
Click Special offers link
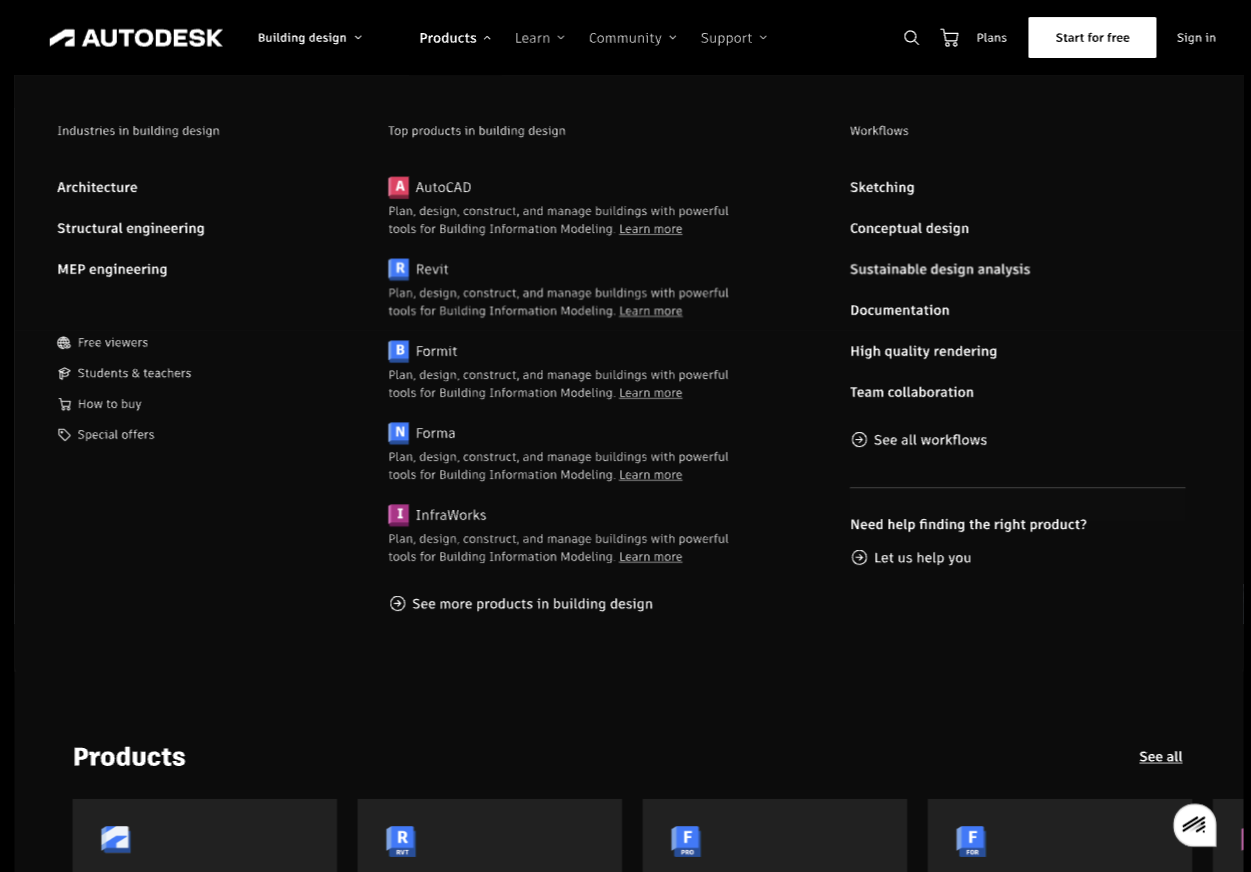(116, 435)
